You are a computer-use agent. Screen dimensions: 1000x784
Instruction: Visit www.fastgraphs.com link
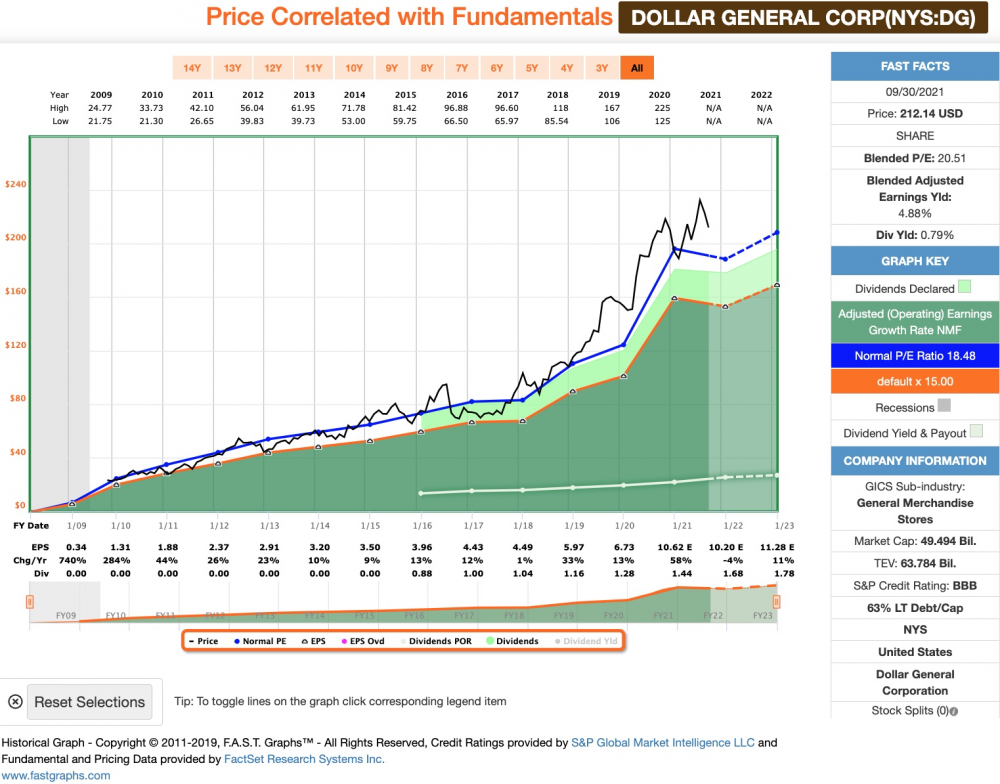55,776
